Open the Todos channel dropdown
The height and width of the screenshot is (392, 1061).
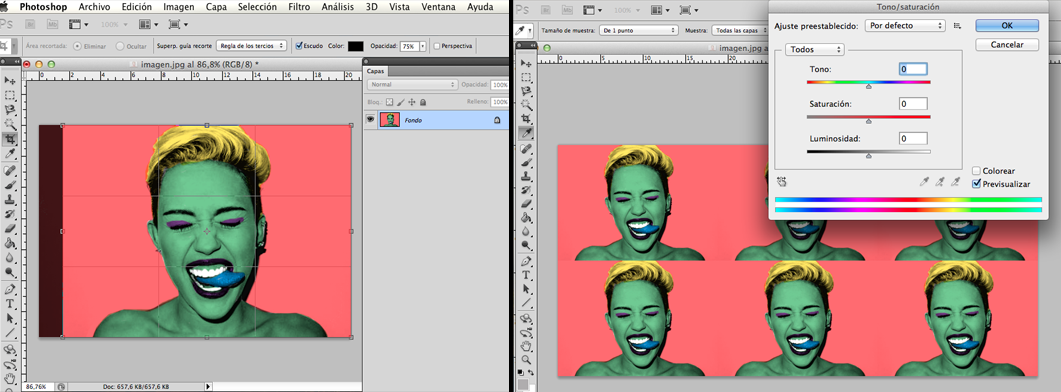click(815, 49)
